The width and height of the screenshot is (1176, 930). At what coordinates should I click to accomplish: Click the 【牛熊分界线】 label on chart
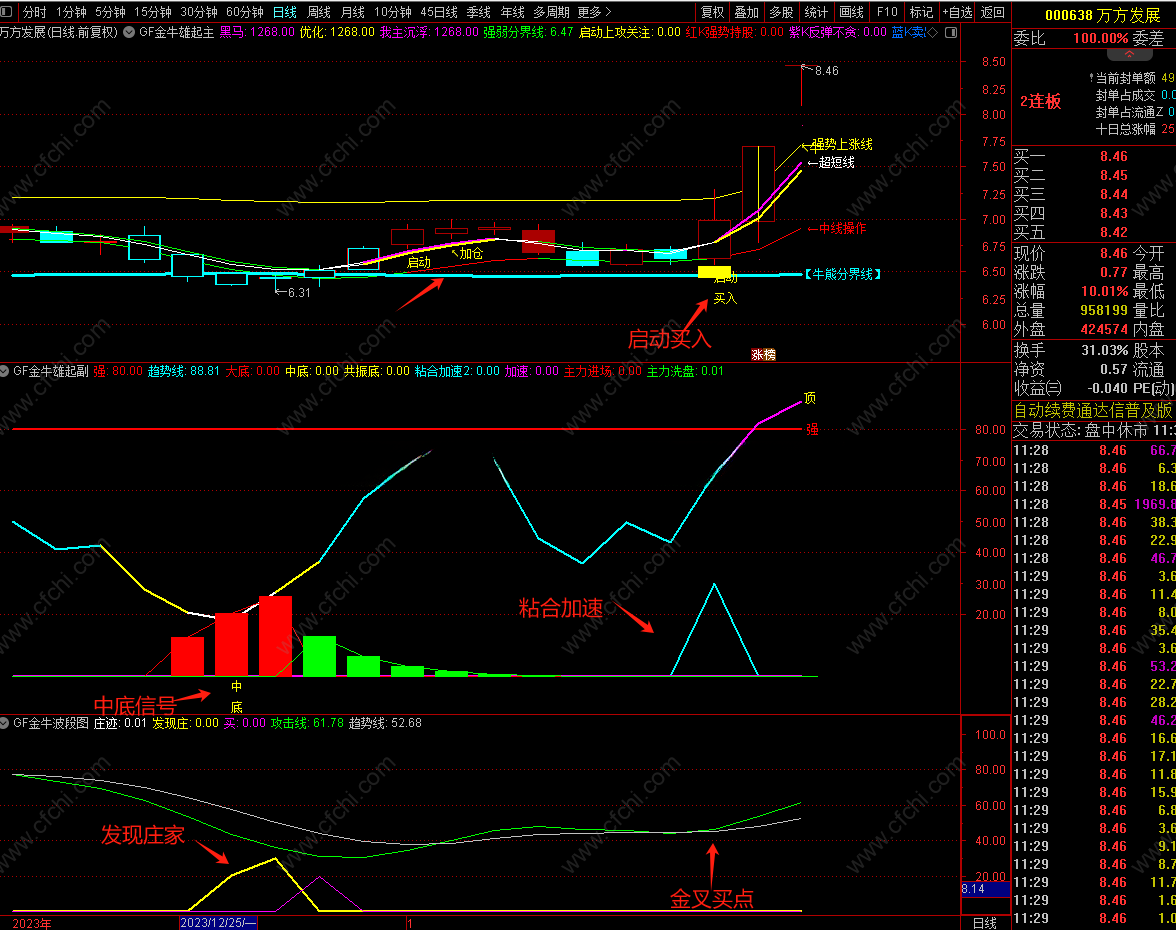[843, 274]
